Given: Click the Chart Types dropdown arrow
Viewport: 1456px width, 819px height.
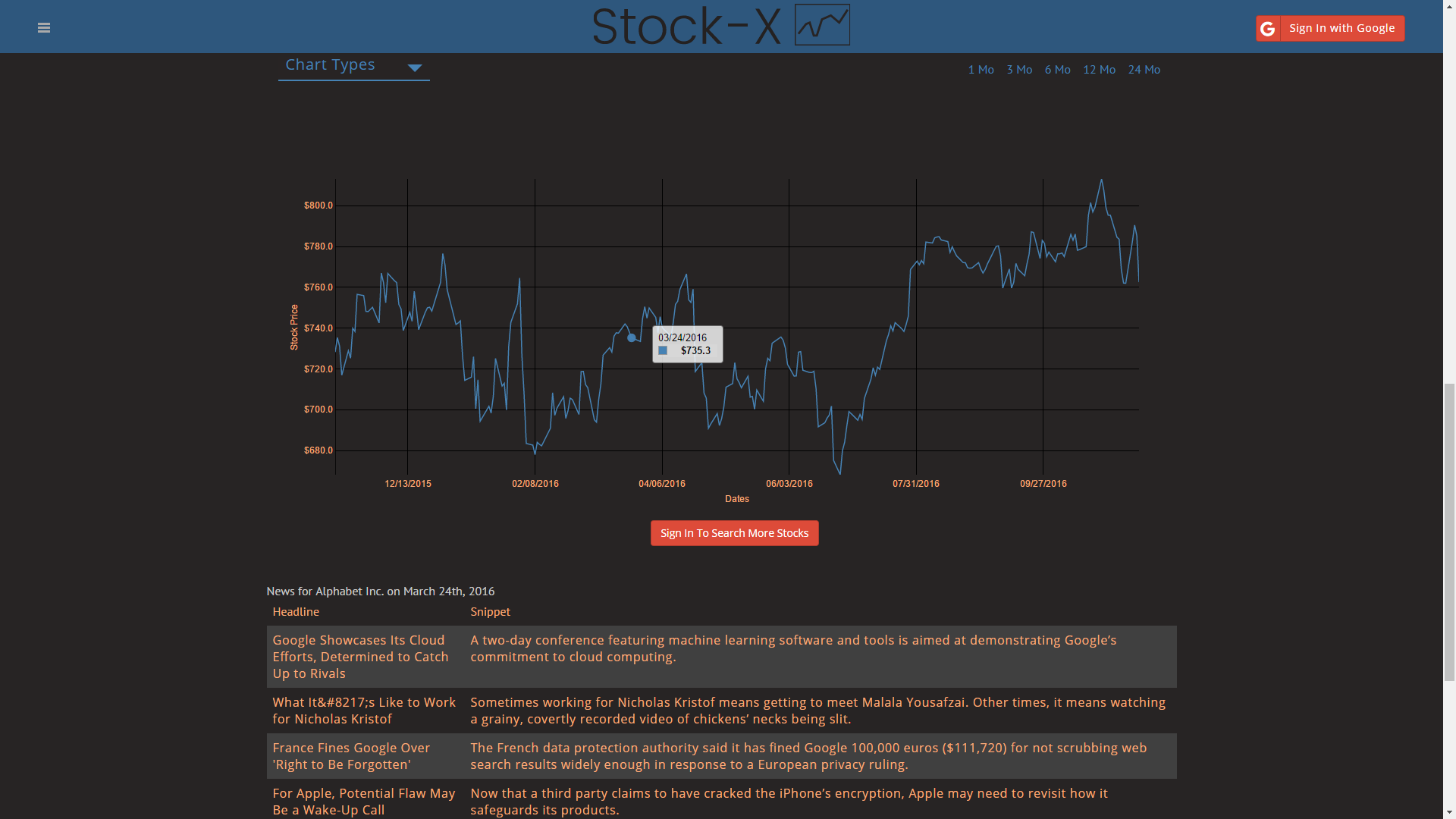Looking at the screenshot, I should (x=414, y=67).
